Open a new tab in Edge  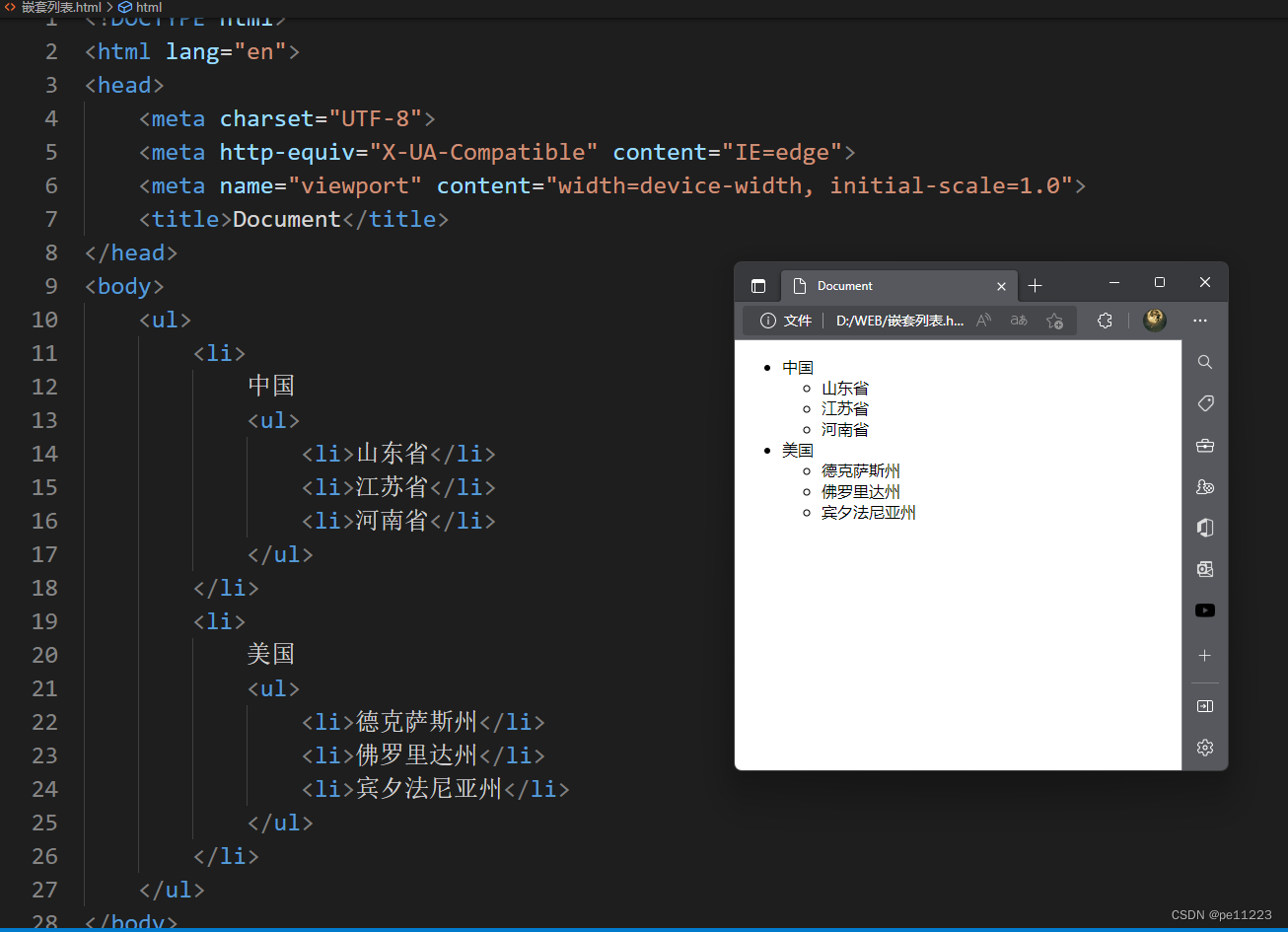(x=1035, y=286)
